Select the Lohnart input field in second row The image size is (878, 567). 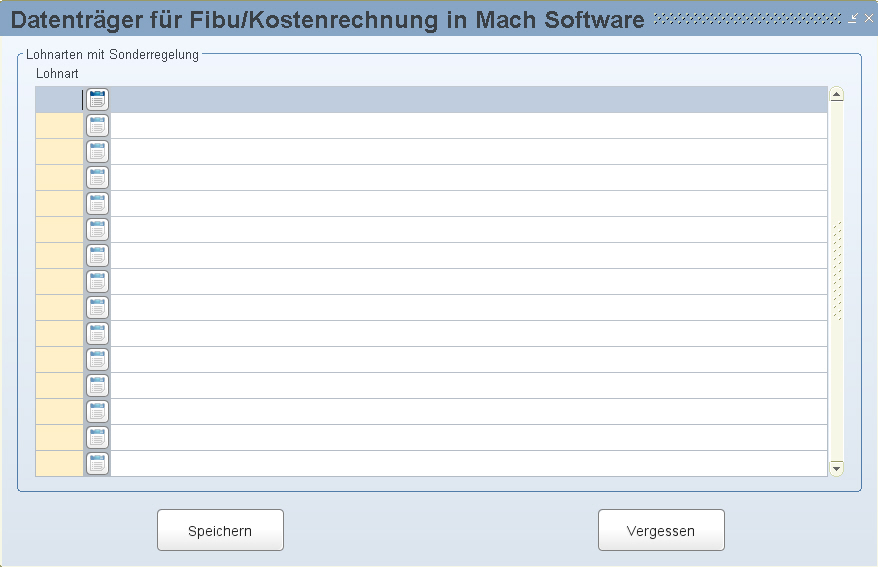59,126
